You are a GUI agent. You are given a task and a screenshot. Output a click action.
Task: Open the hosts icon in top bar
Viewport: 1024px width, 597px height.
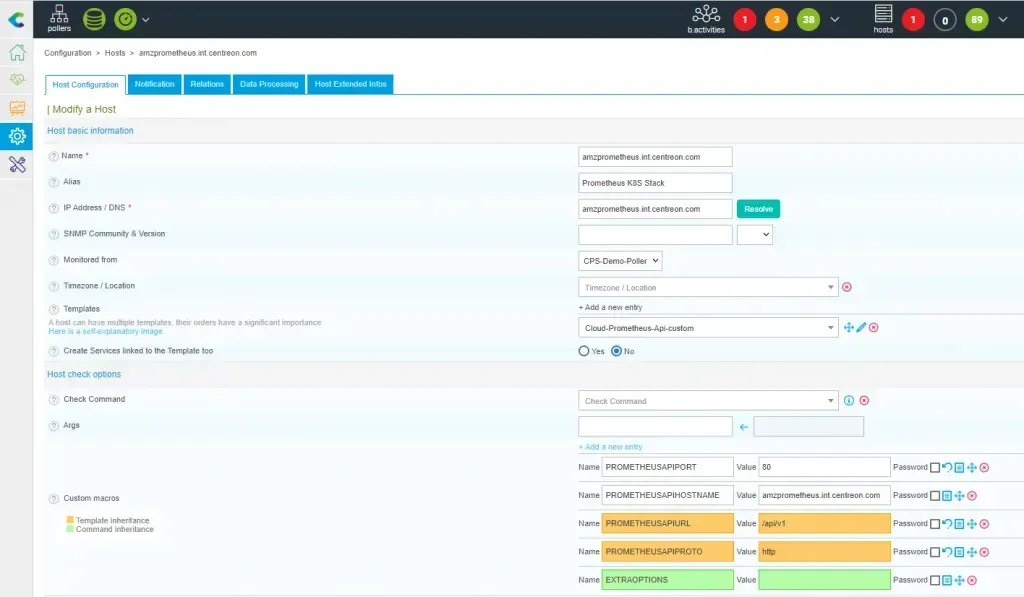pos(883,19)
